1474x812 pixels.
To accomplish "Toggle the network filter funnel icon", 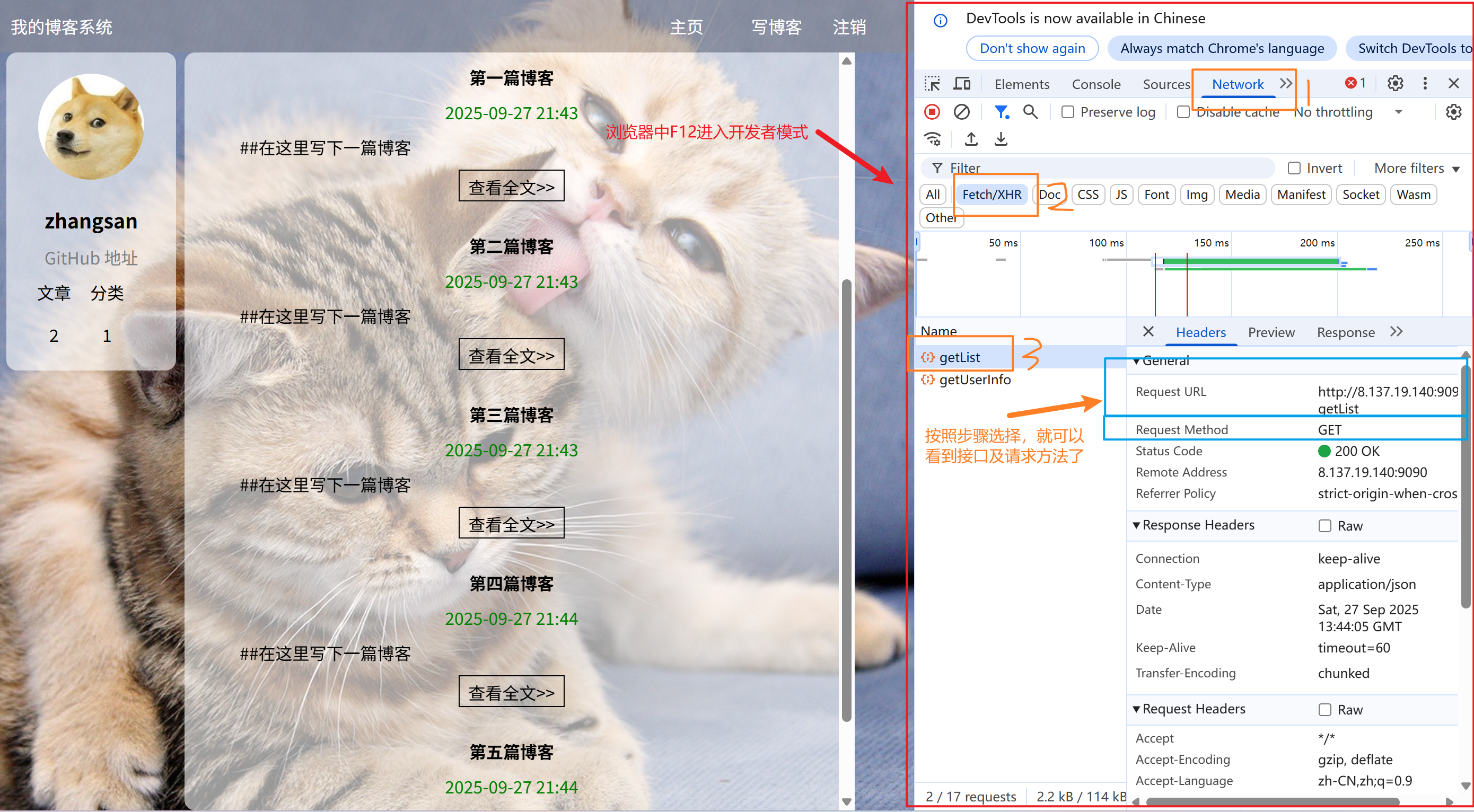I will tap(1002, 111).
